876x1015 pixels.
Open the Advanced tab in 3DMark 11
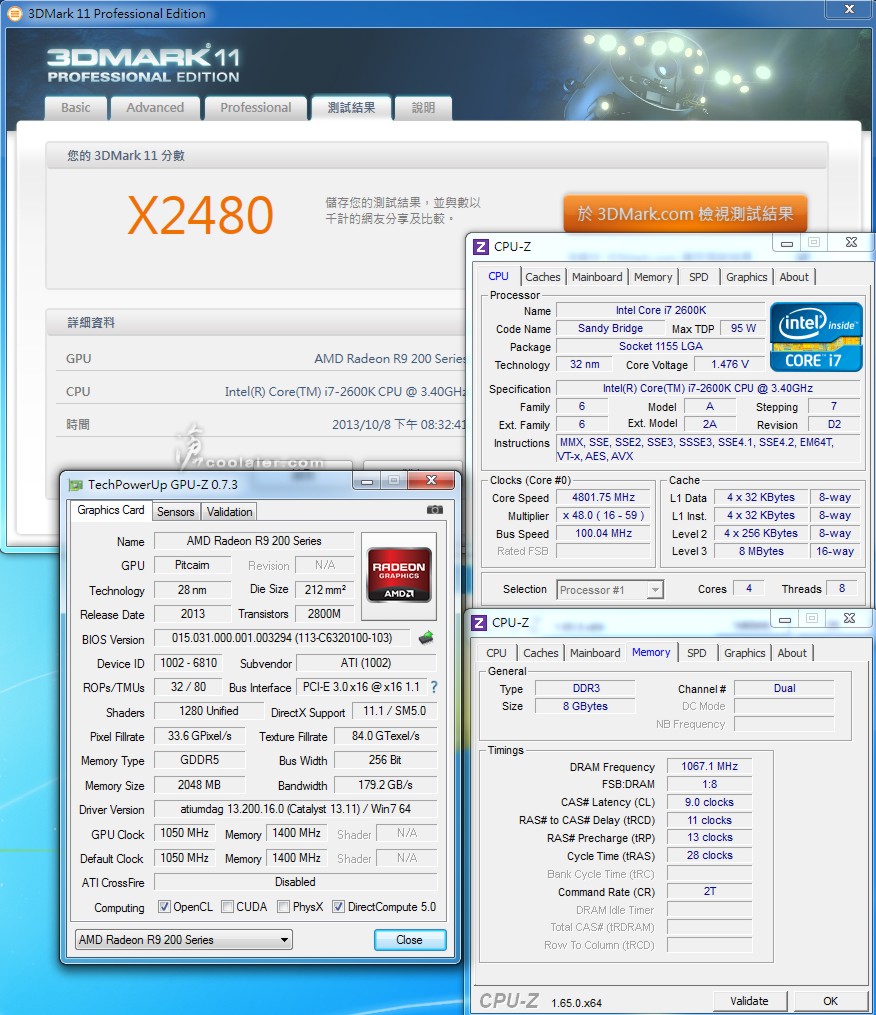pyautogui.click(x=155, y=108)
